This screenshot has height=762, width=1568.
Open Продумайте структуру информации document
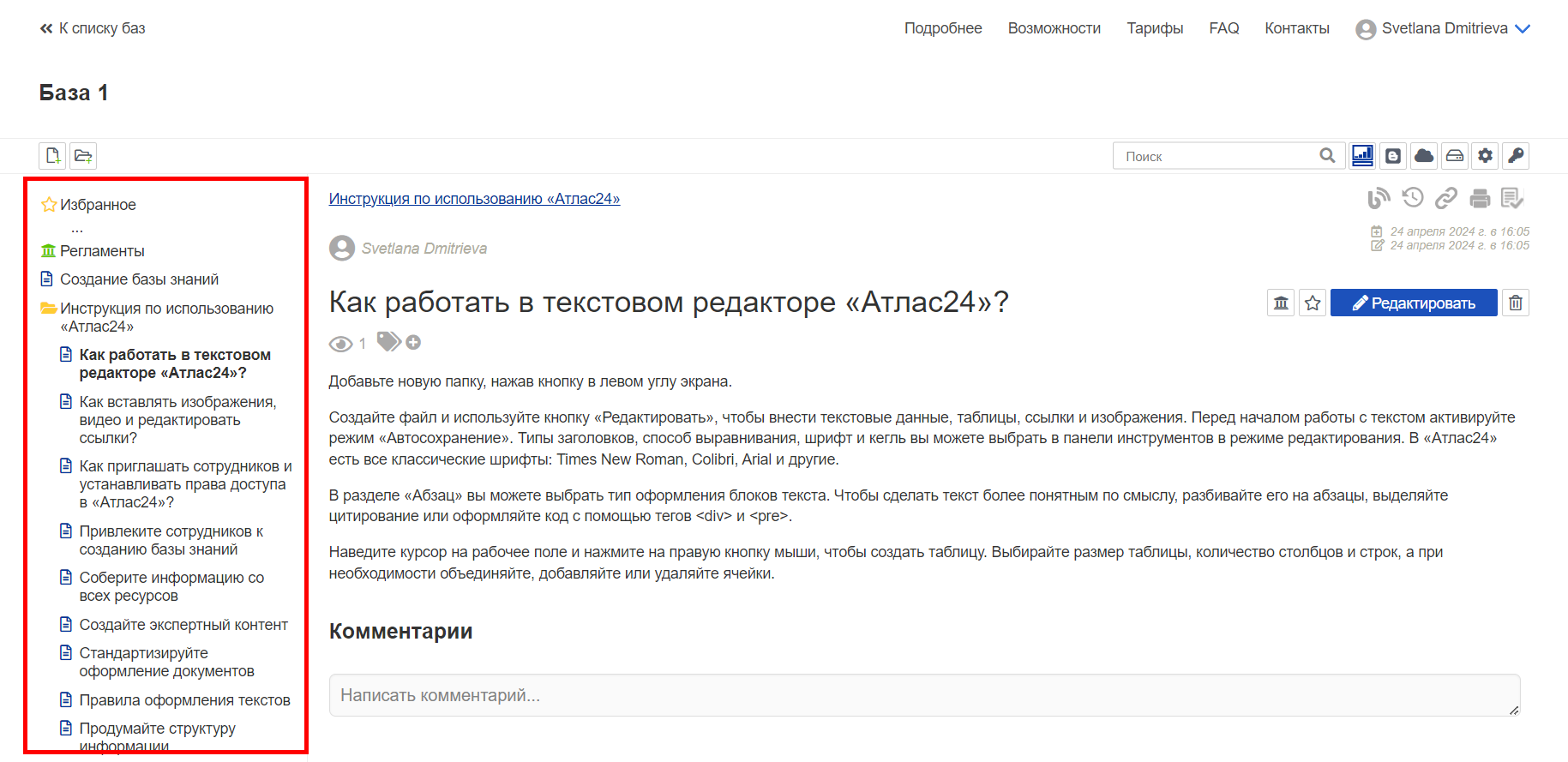[157, 737]
